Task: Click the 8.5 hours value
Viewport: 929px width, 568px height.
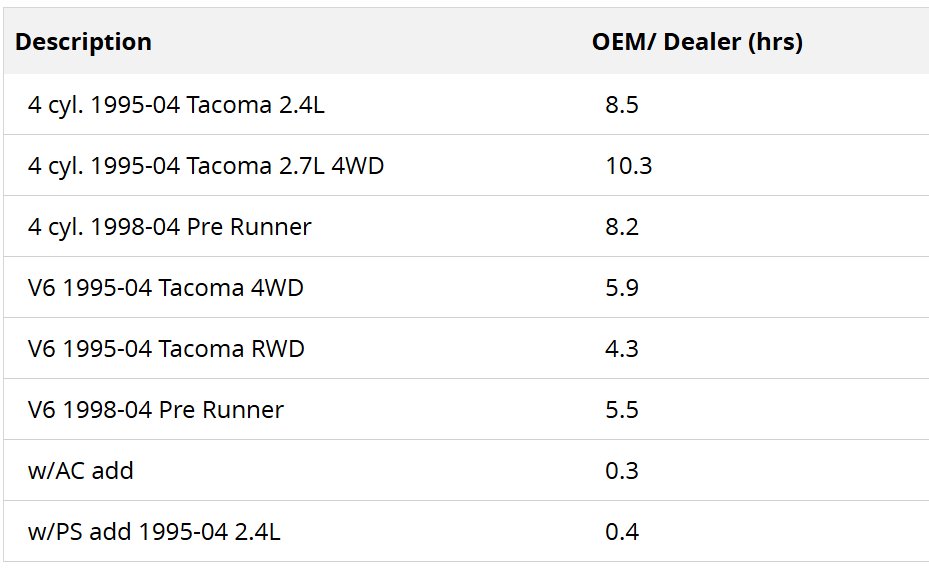Action: point(622,105)
